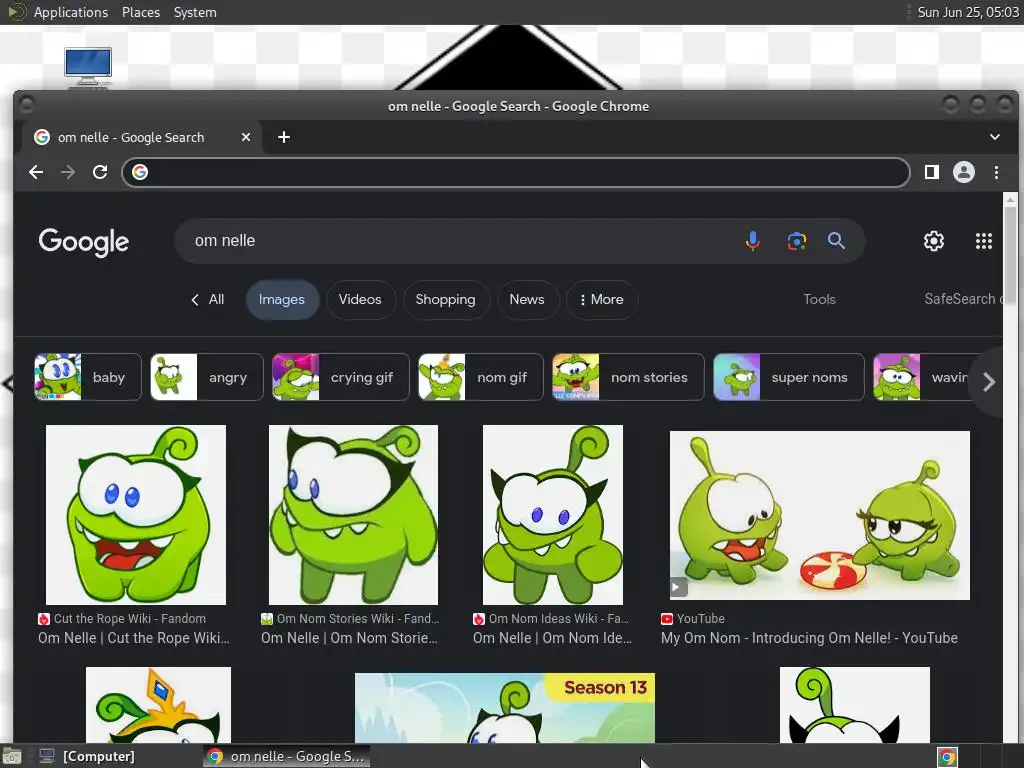
Task: Toggle Chrome side panel
Action: [932, 172]
